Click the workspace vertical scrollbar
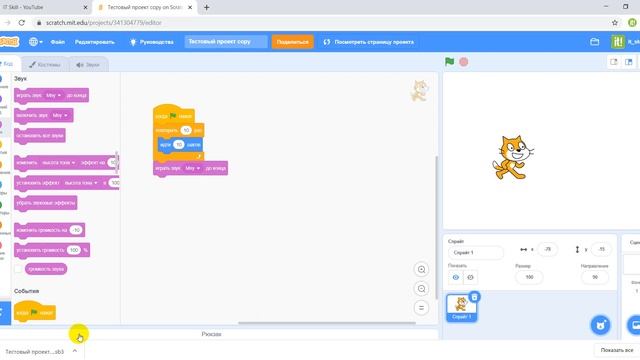The width and height of the screenshot is (640, 360). tap(436, 227)
